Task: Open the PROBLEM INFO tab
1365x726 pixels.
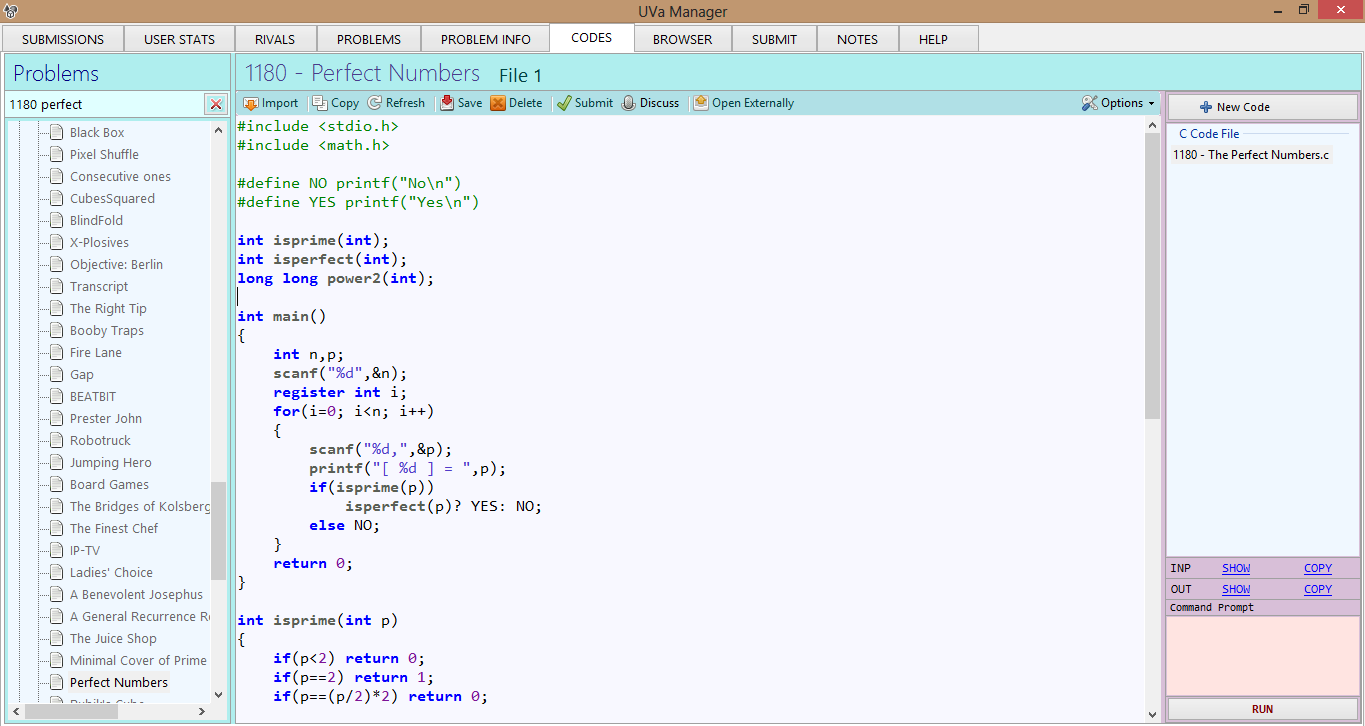Action: (x=486, y=39)
